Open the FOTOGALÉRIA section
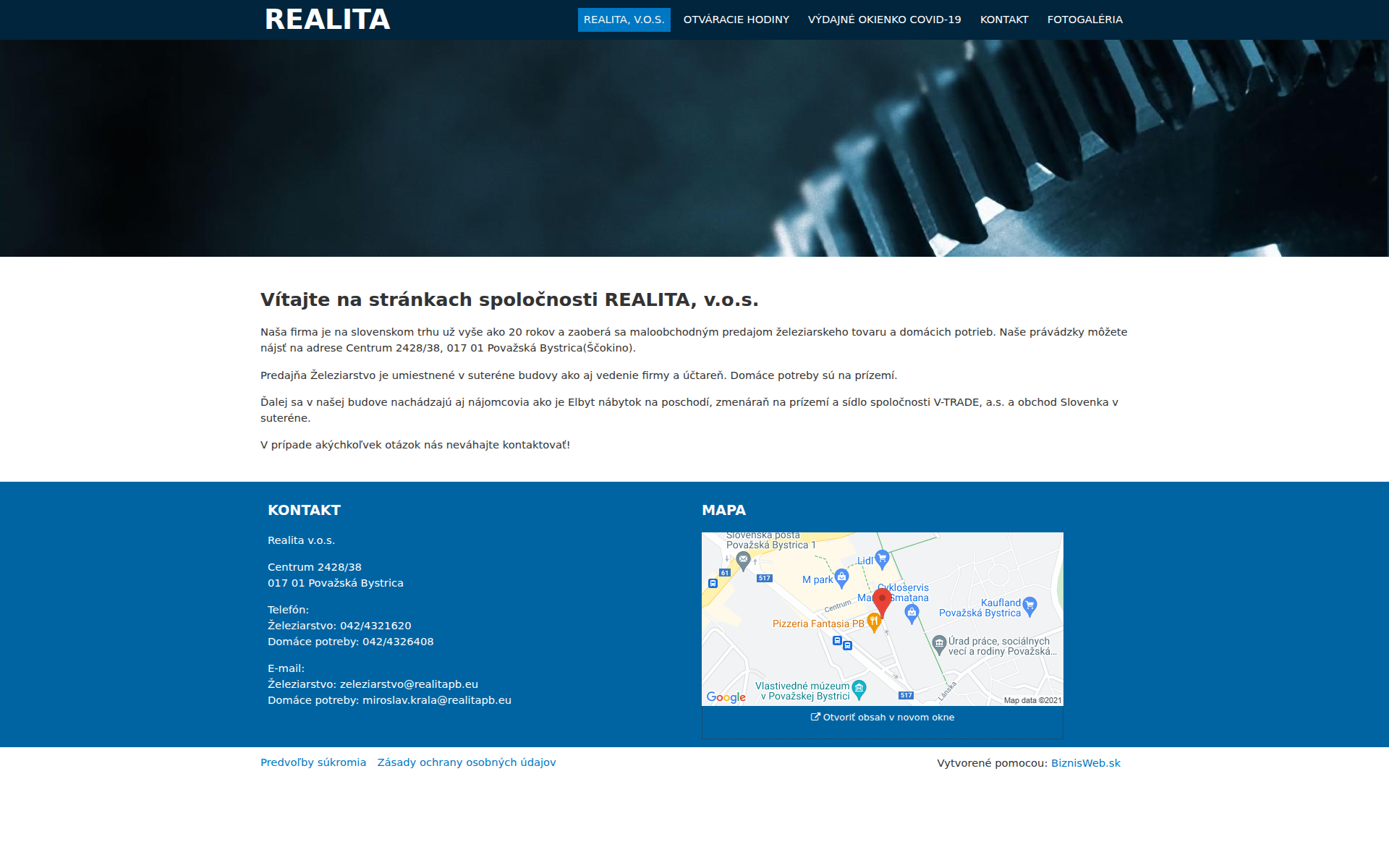Image resolution: width=1389 pixels, height=868 pixels. tap(1084, 20)
